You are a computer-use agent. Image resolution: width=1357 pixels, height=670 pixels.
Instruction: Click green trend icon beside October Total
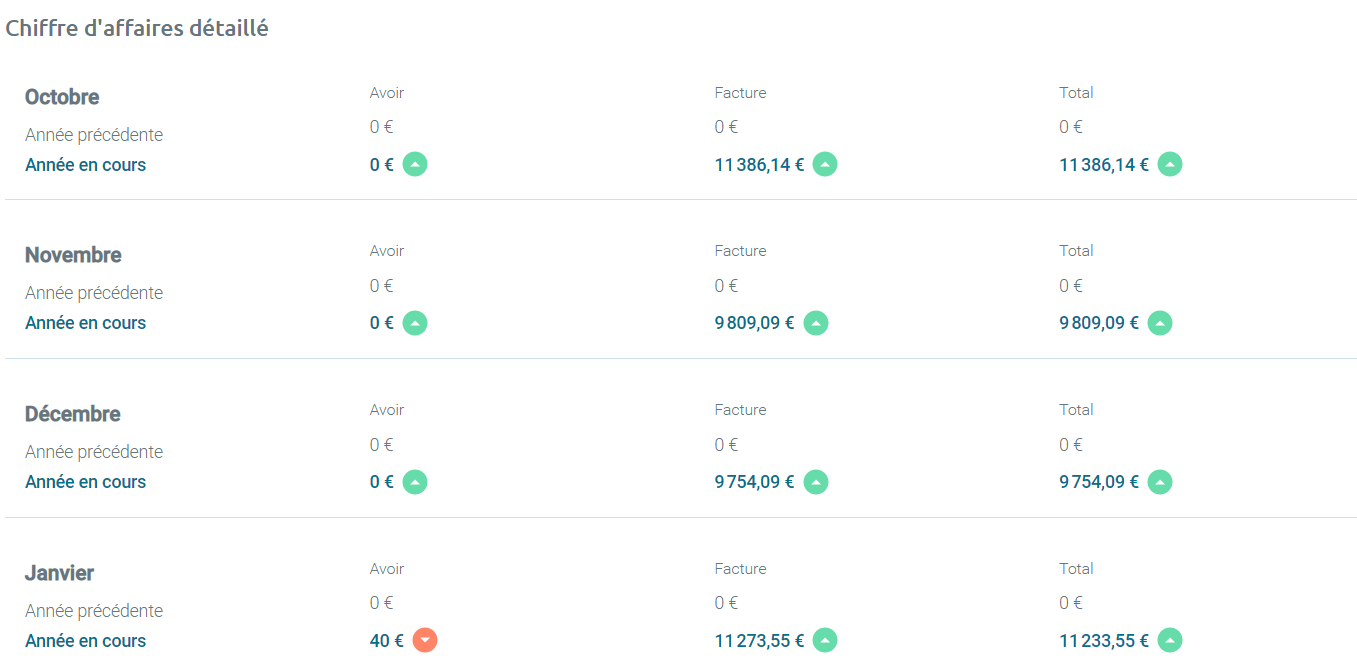[x=1170, y=165]
